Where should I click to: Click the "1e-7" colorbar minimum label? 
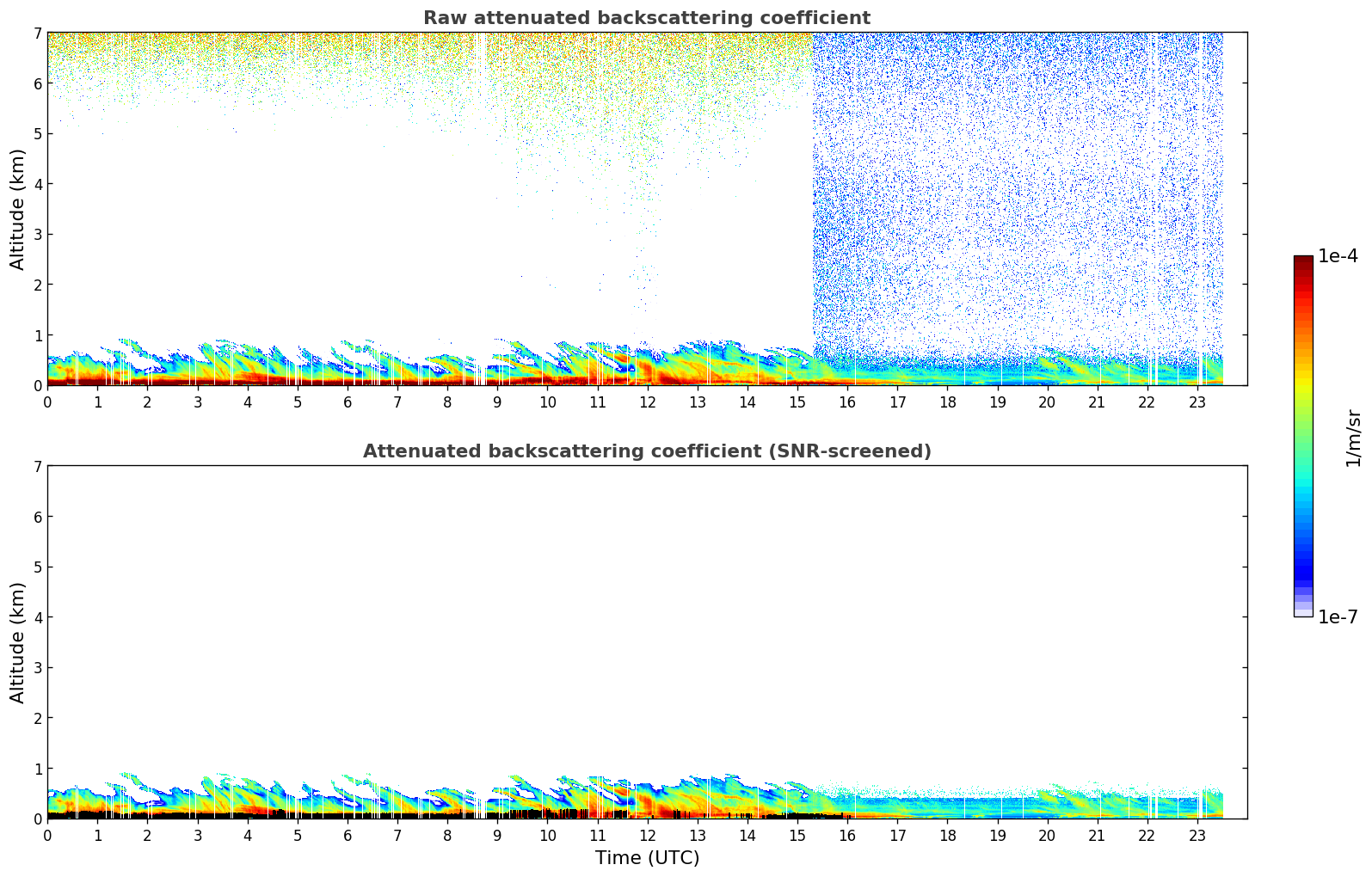click(x=1338, y=617)
